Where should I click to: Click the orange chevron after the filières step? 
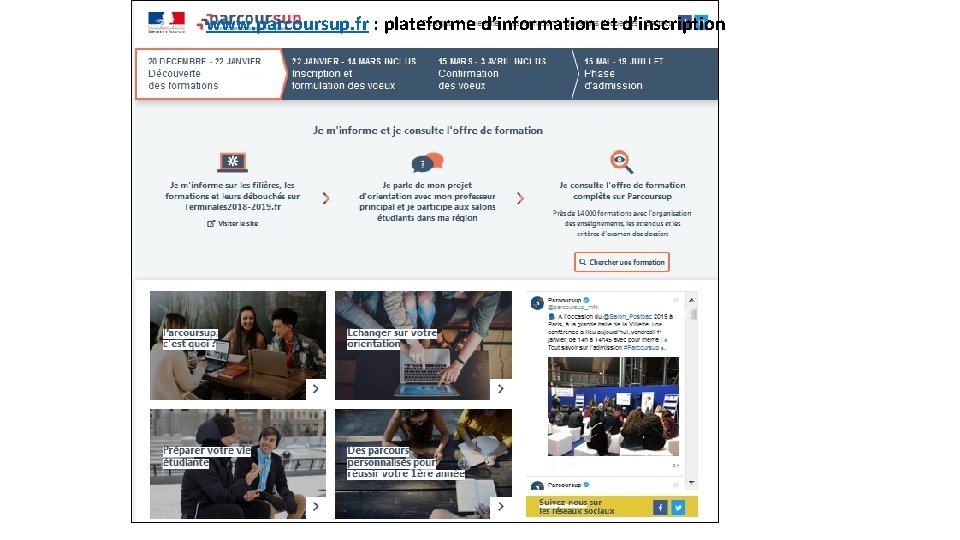pyautogui.click(x=326, y=198)
